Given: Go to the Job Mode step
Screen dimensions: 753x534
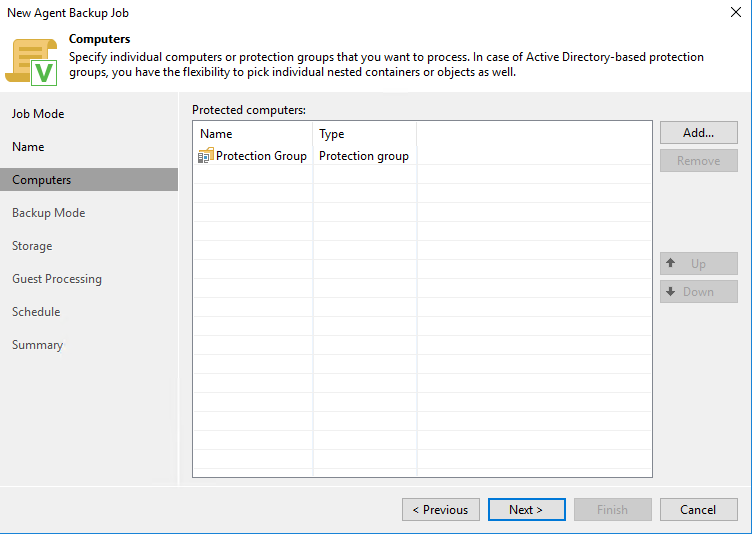Looking at the screenshot, I should click(x=38, y=114).
